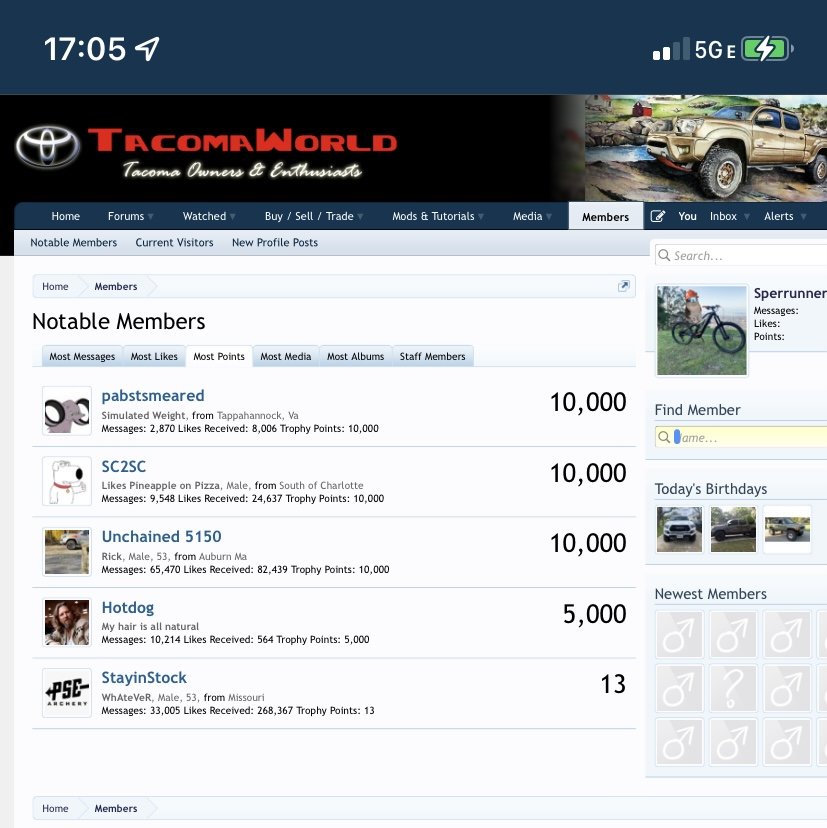Select the Most Points tab
The image size is (827, 828).
click(x=219, y=356)
